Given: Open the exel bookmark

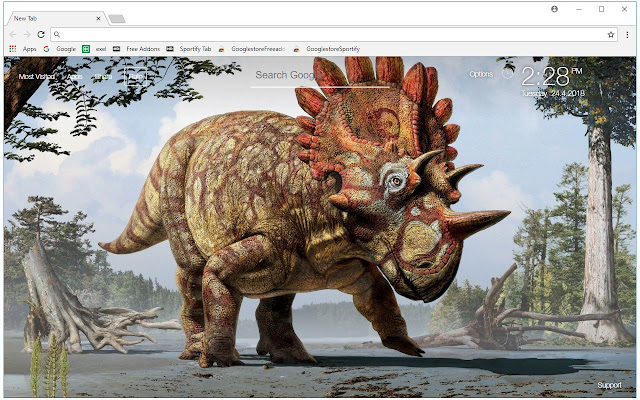Looking at the screenshot, I should click(101, 49).
